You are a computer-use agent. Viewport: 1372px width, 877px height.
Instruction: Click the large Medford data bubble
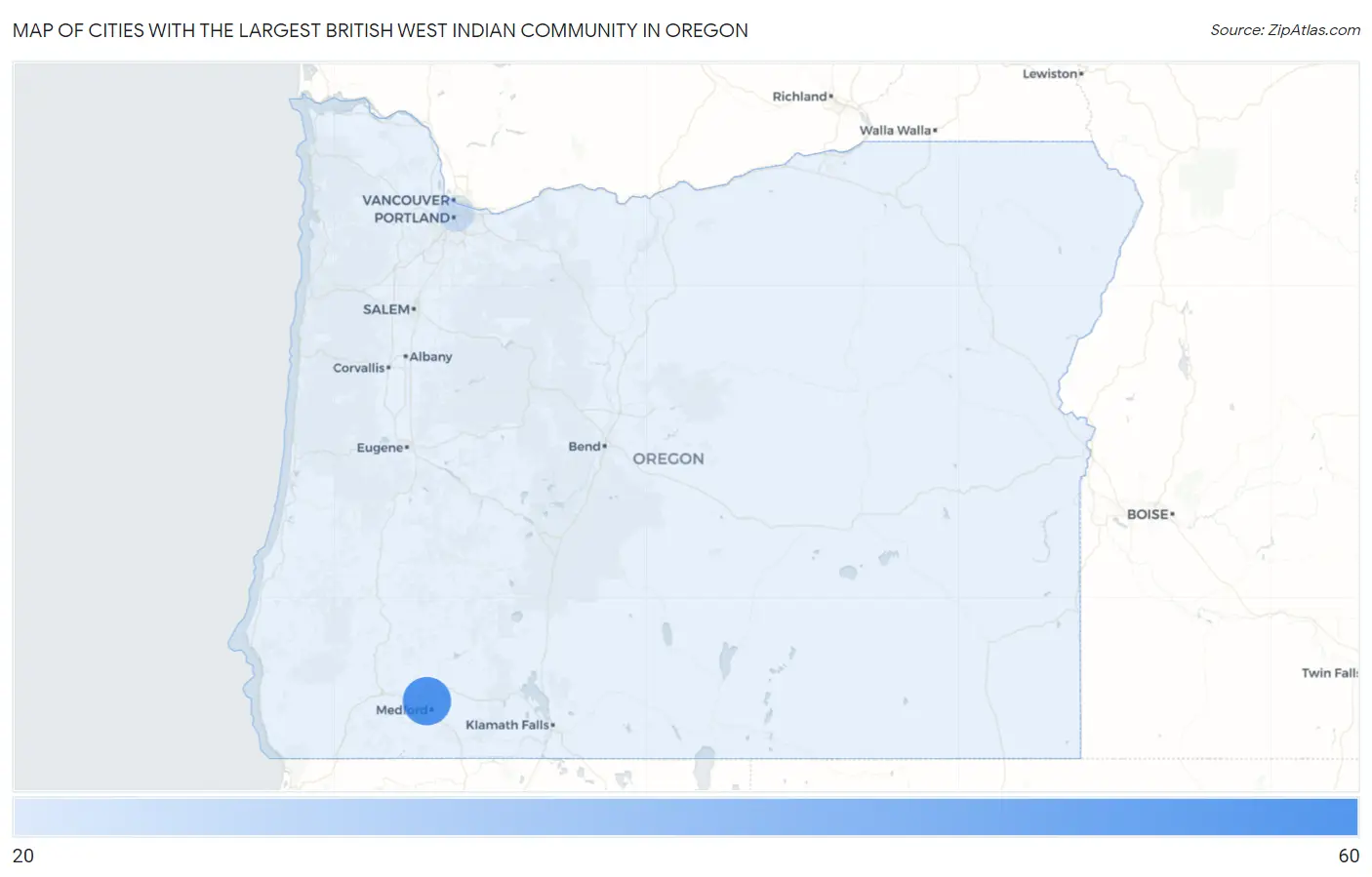426,700
